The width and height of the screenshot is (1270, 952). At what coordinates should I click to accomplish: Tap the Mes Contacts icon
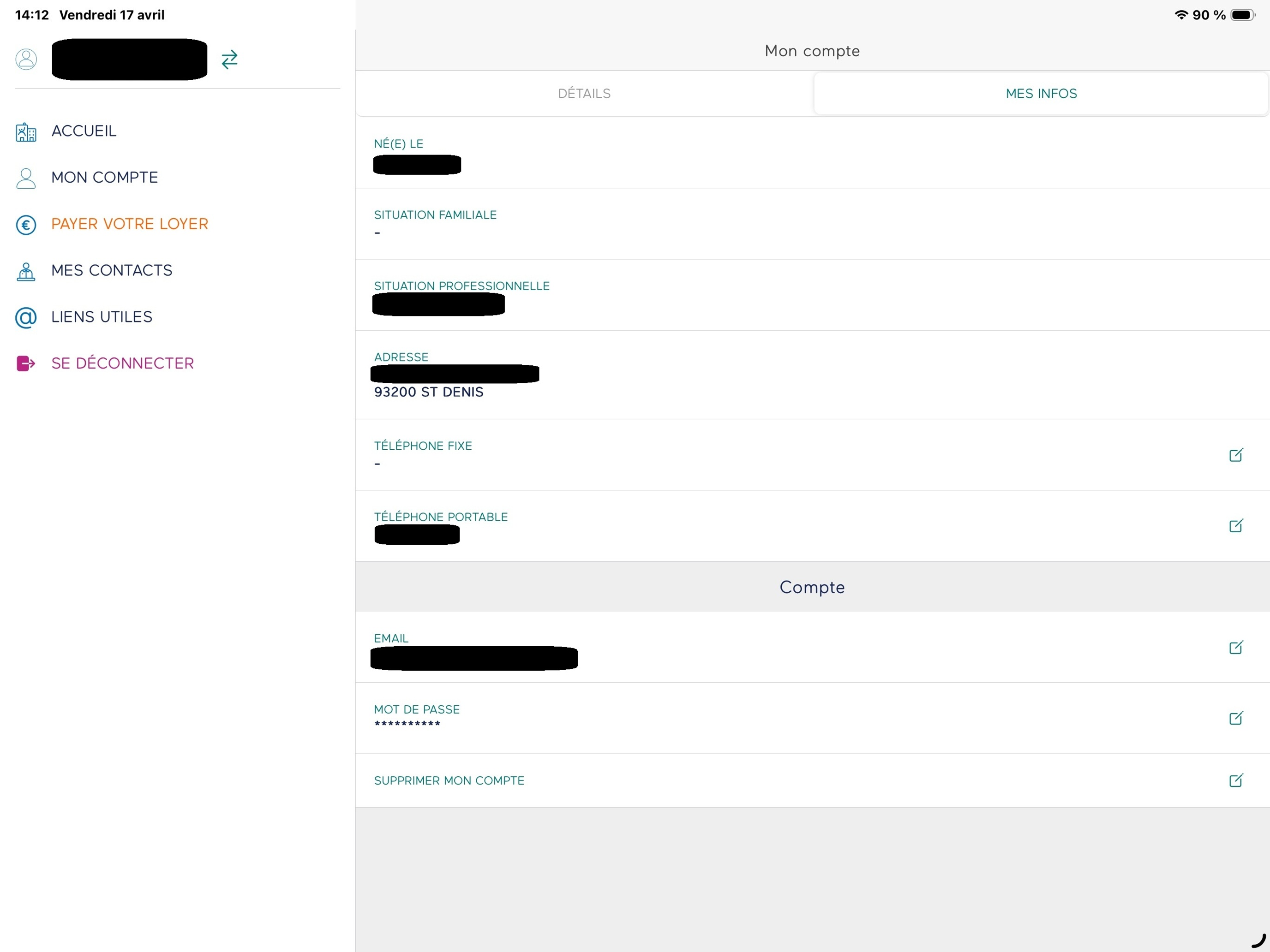tap(26, 271)
